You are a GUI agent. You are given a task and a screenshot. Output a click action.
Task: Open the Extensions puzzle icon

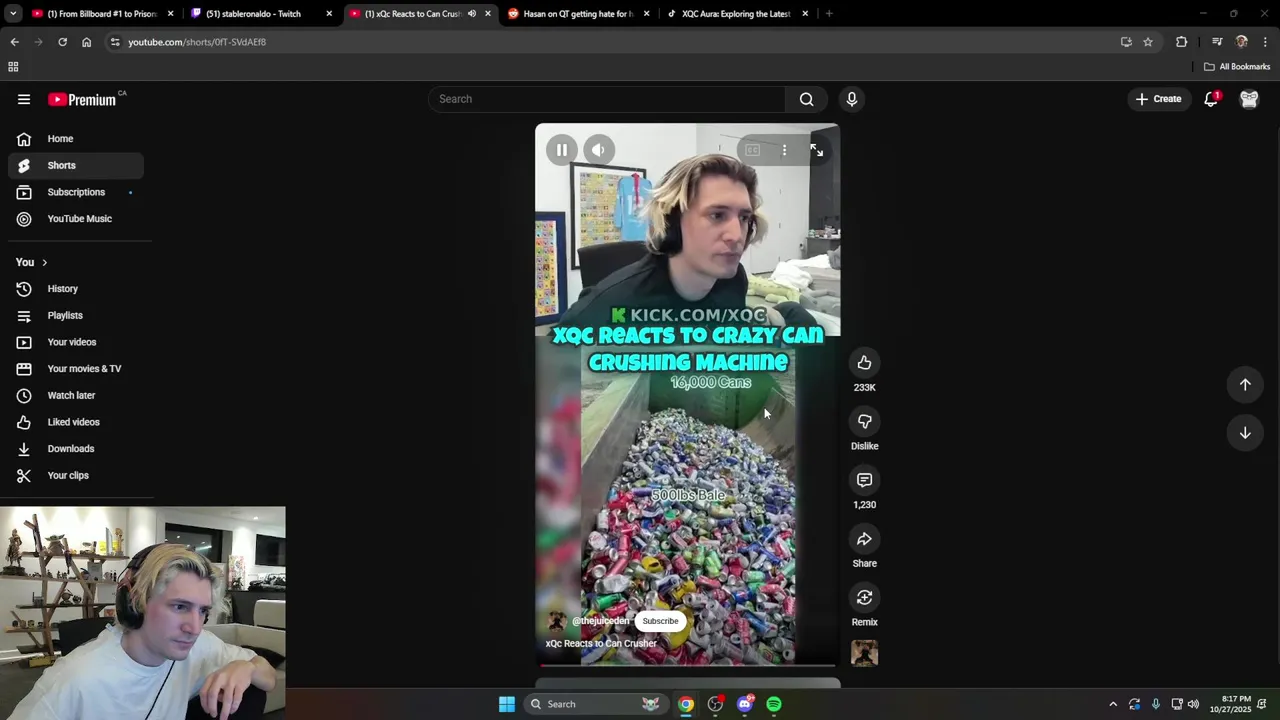coord(1182,42)
